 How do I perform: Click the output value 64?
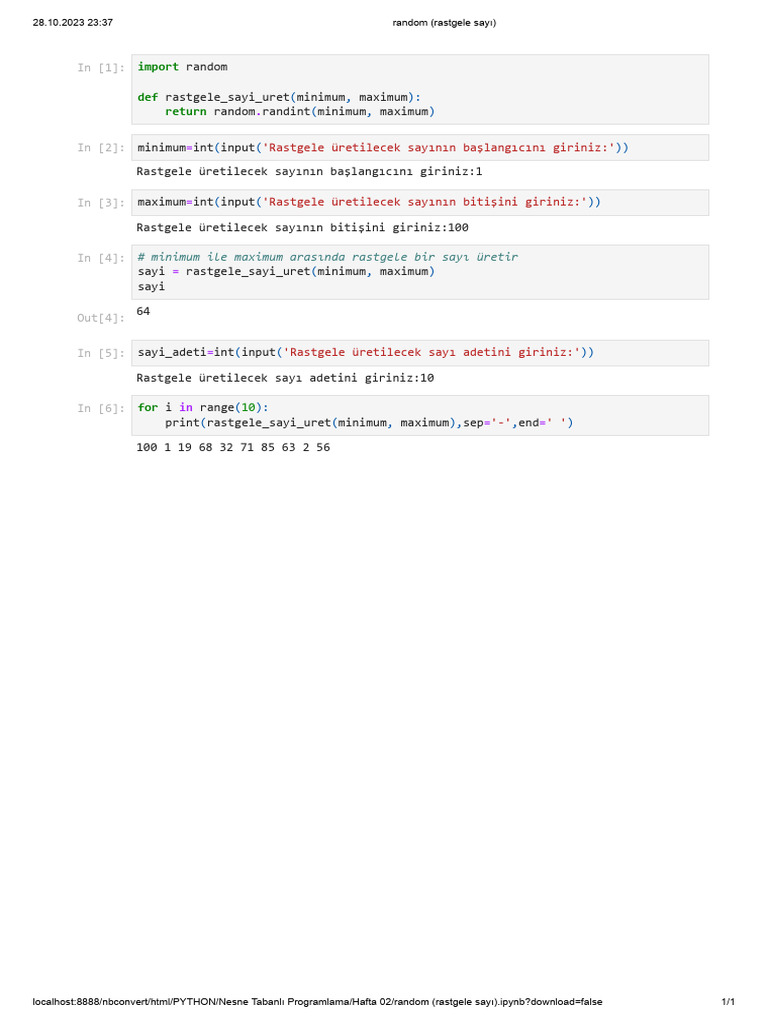tap(143, 312)
